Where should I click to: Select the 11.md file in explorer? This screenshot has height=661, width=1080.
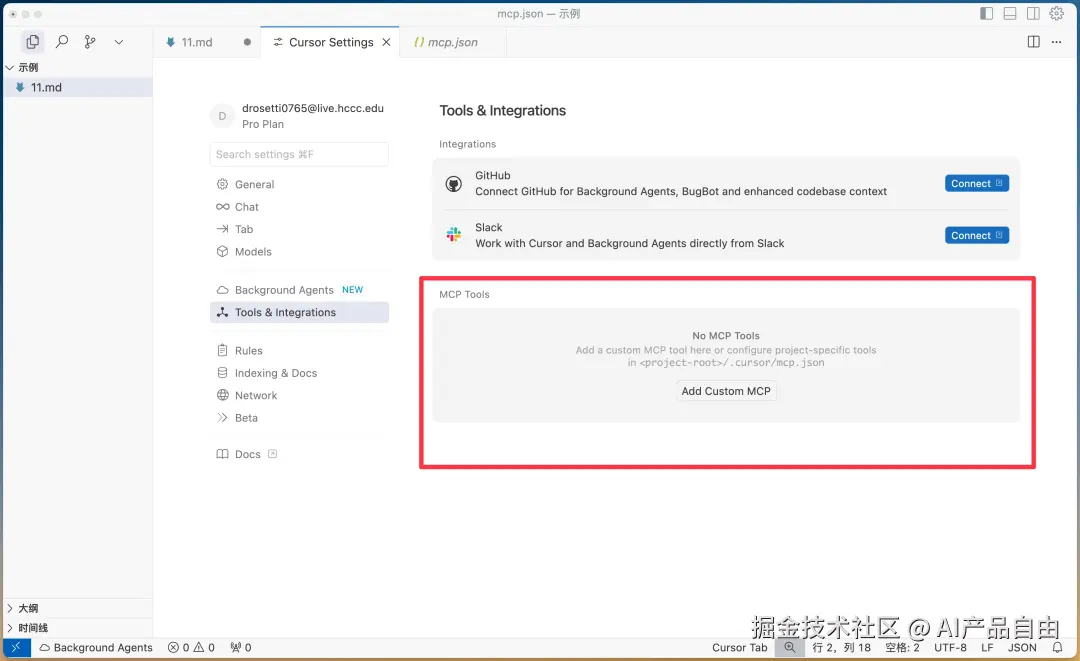coord(78,87)
